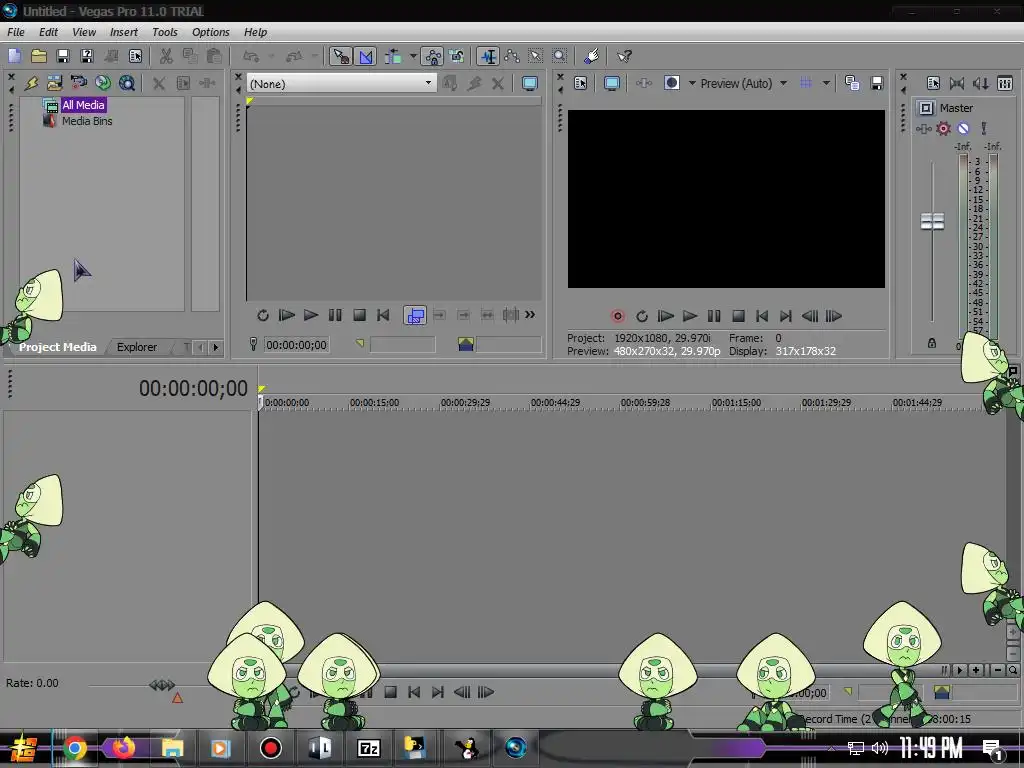
Task: Open the Tools menu
Action: (165, 32)
